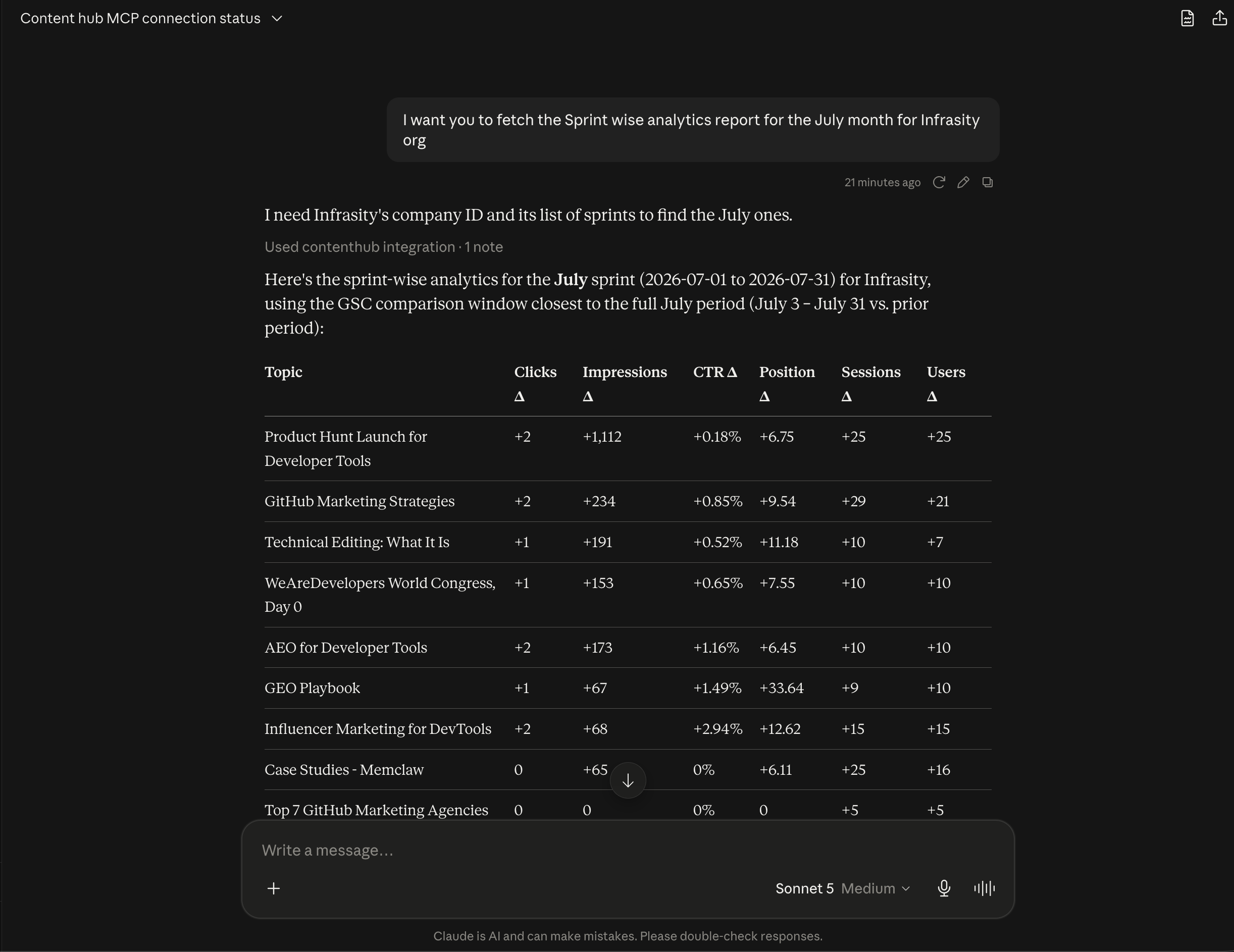Click the 'Position Δ' column header
The height and width of the screenshot is (952, 1234).
coord(787,384)
